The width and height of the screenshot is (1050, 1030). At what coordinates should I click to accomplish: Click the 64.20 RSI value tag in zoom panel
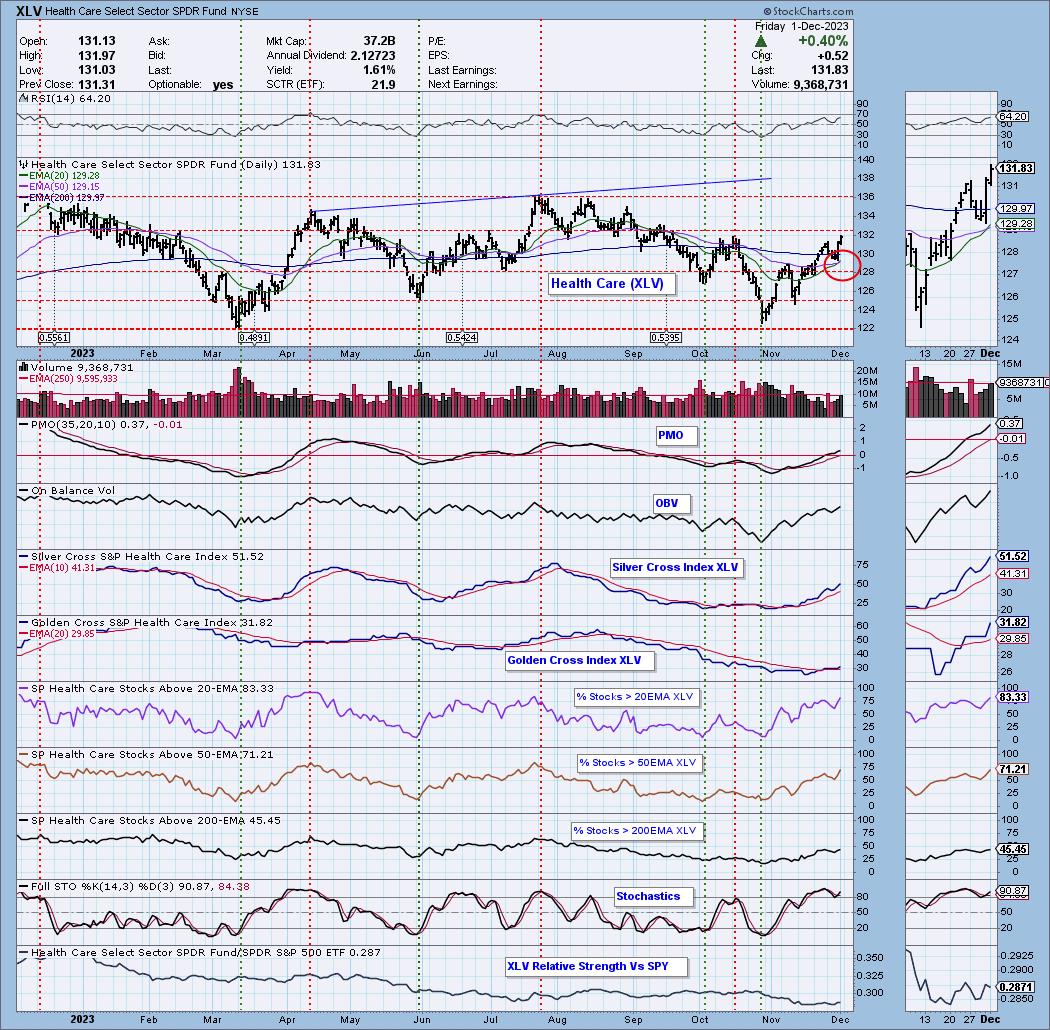[x=1012, y=117]
